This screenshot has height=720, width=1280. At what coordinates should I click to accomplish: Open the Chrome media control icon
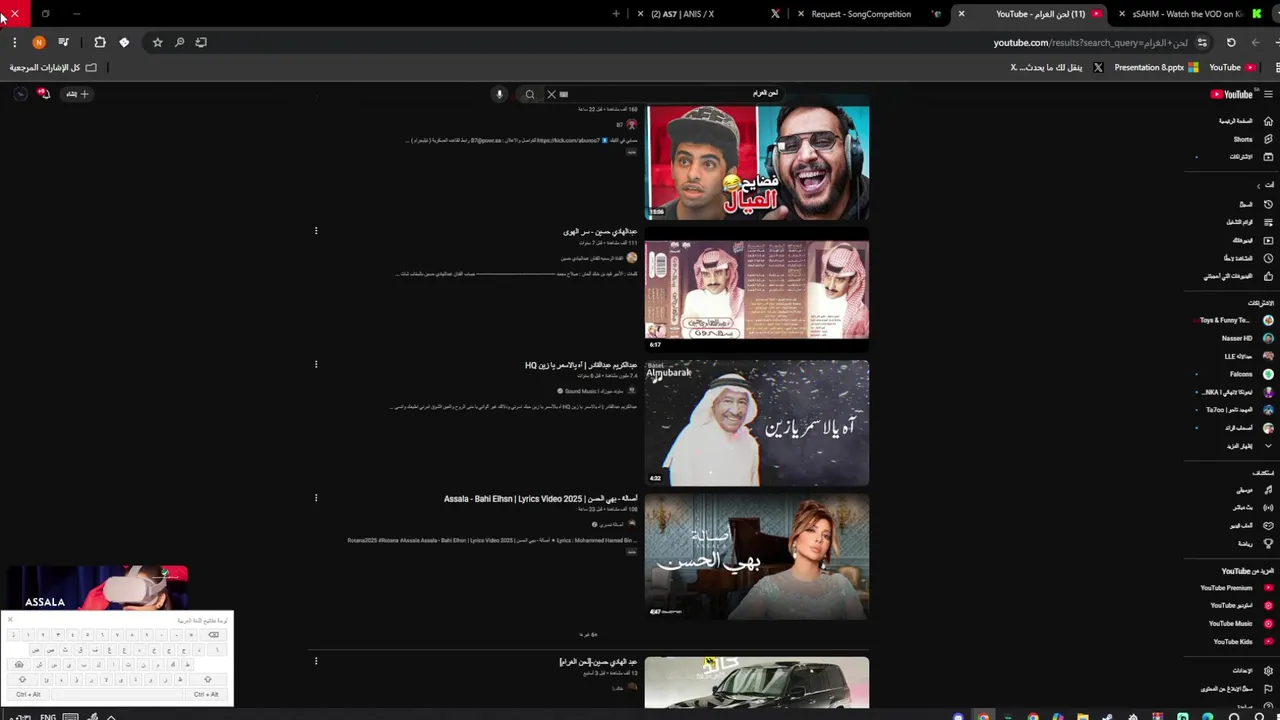click(x=63, y=42)
